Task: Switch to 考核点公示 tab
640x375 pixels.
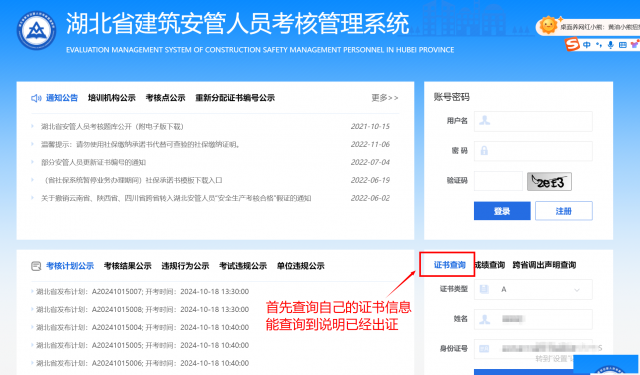Action: pos(165,98)
